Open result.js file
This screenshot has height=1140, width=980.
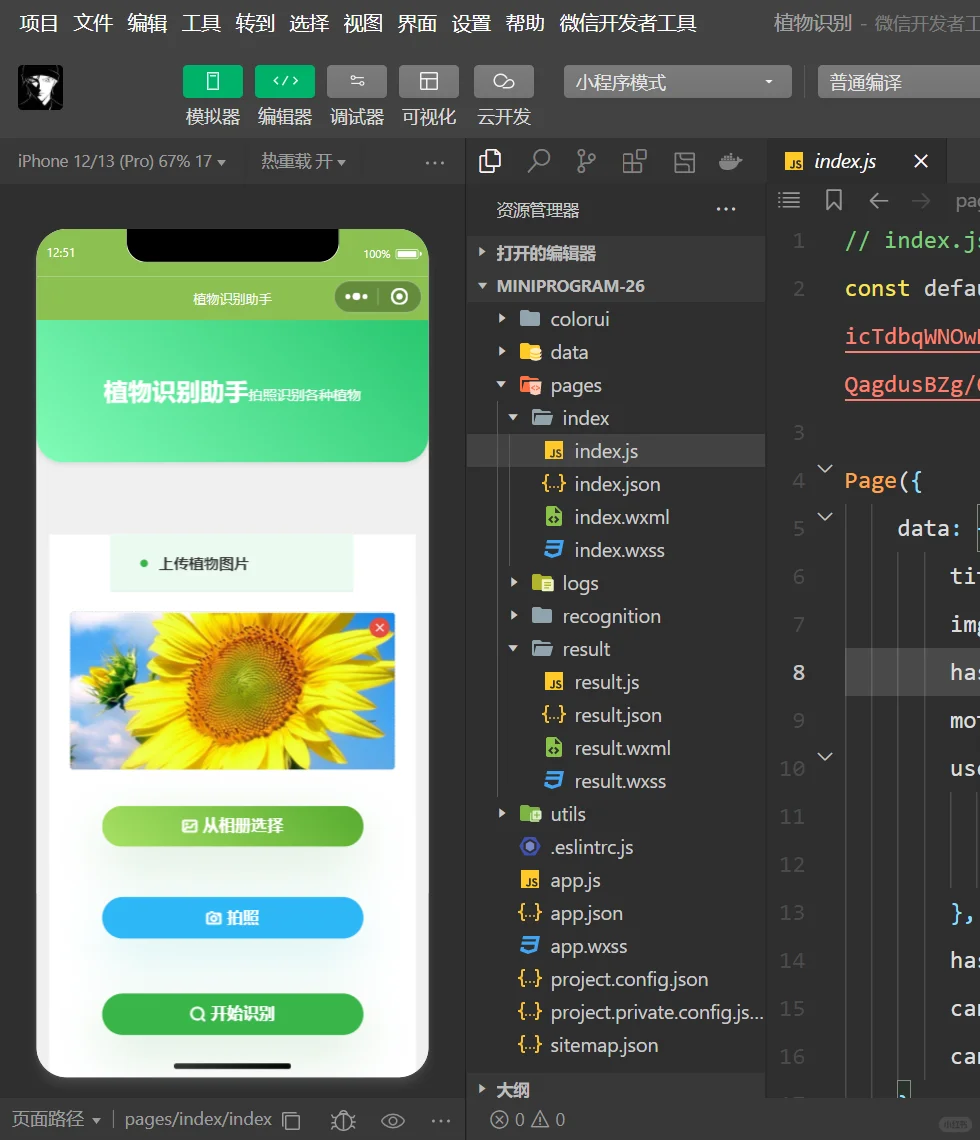pyautogui.click(x=616, y=682)
